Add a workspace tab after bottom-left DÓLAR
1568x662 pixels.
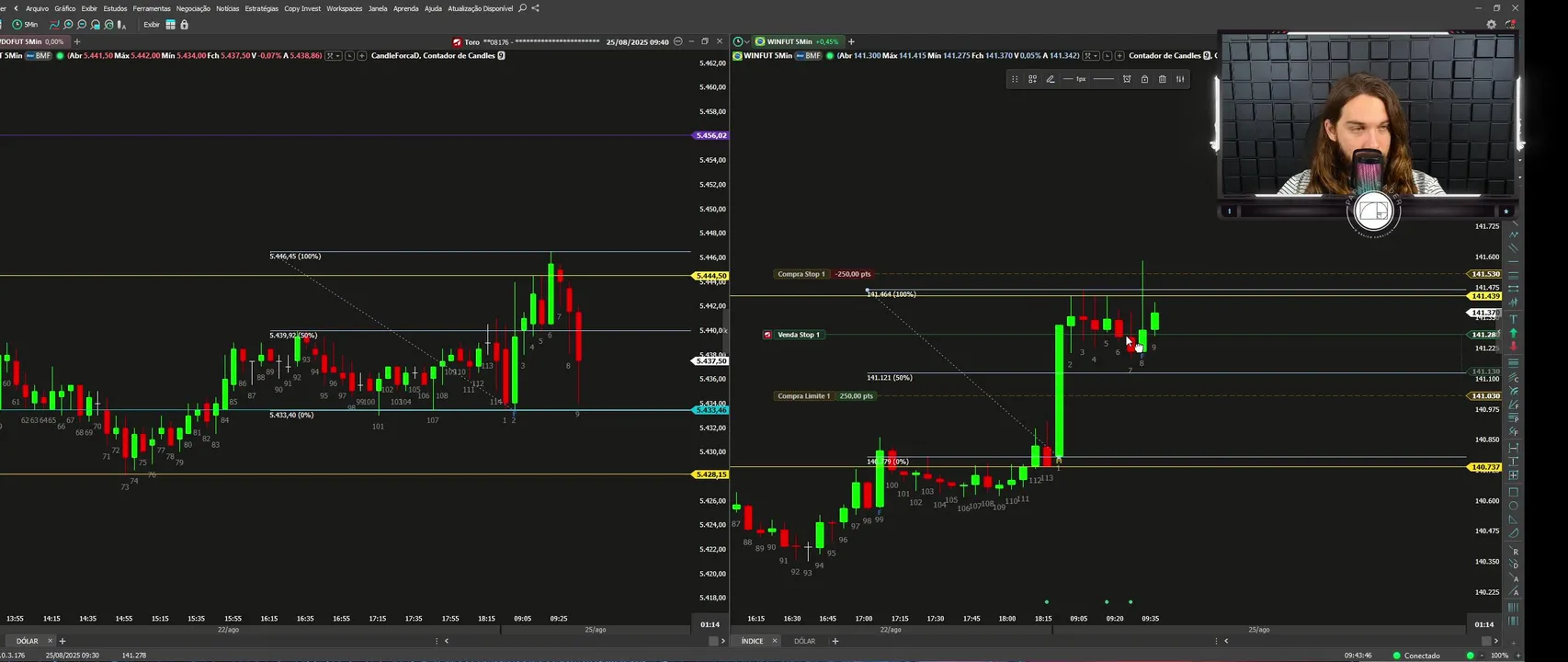point(62,641)
